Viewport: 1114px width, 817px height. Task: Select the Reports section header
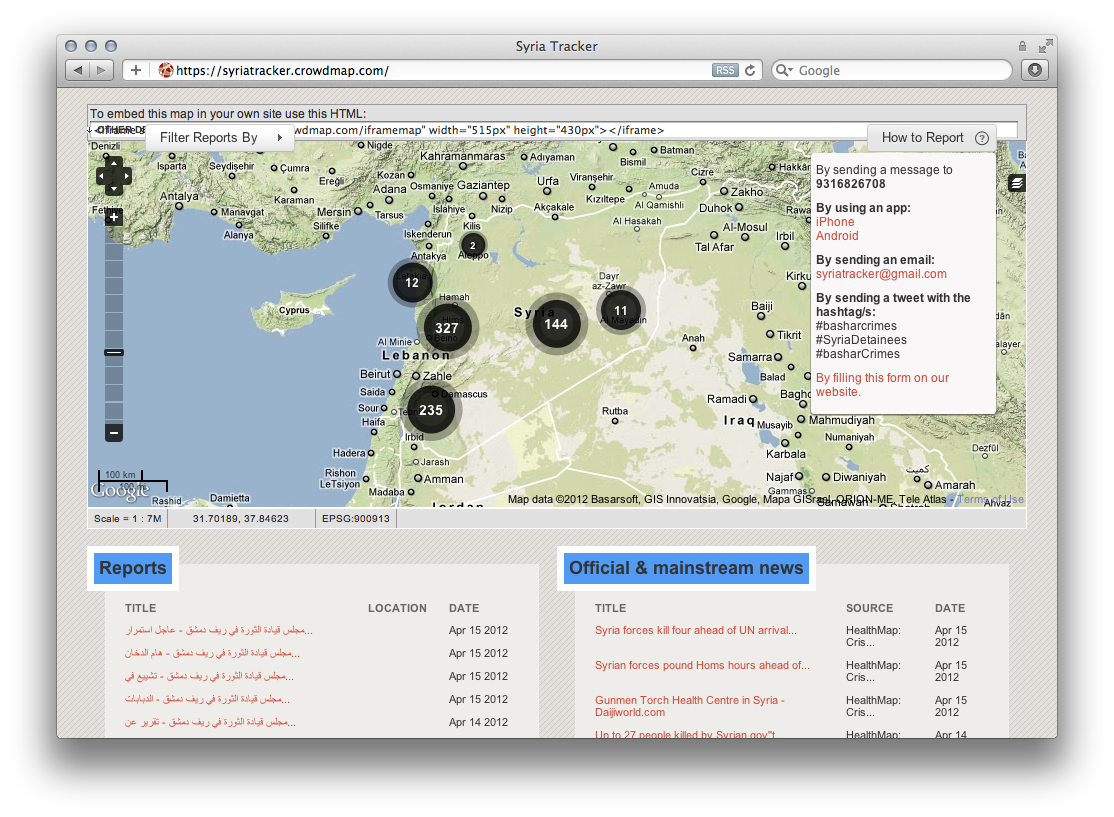[133, 568]
